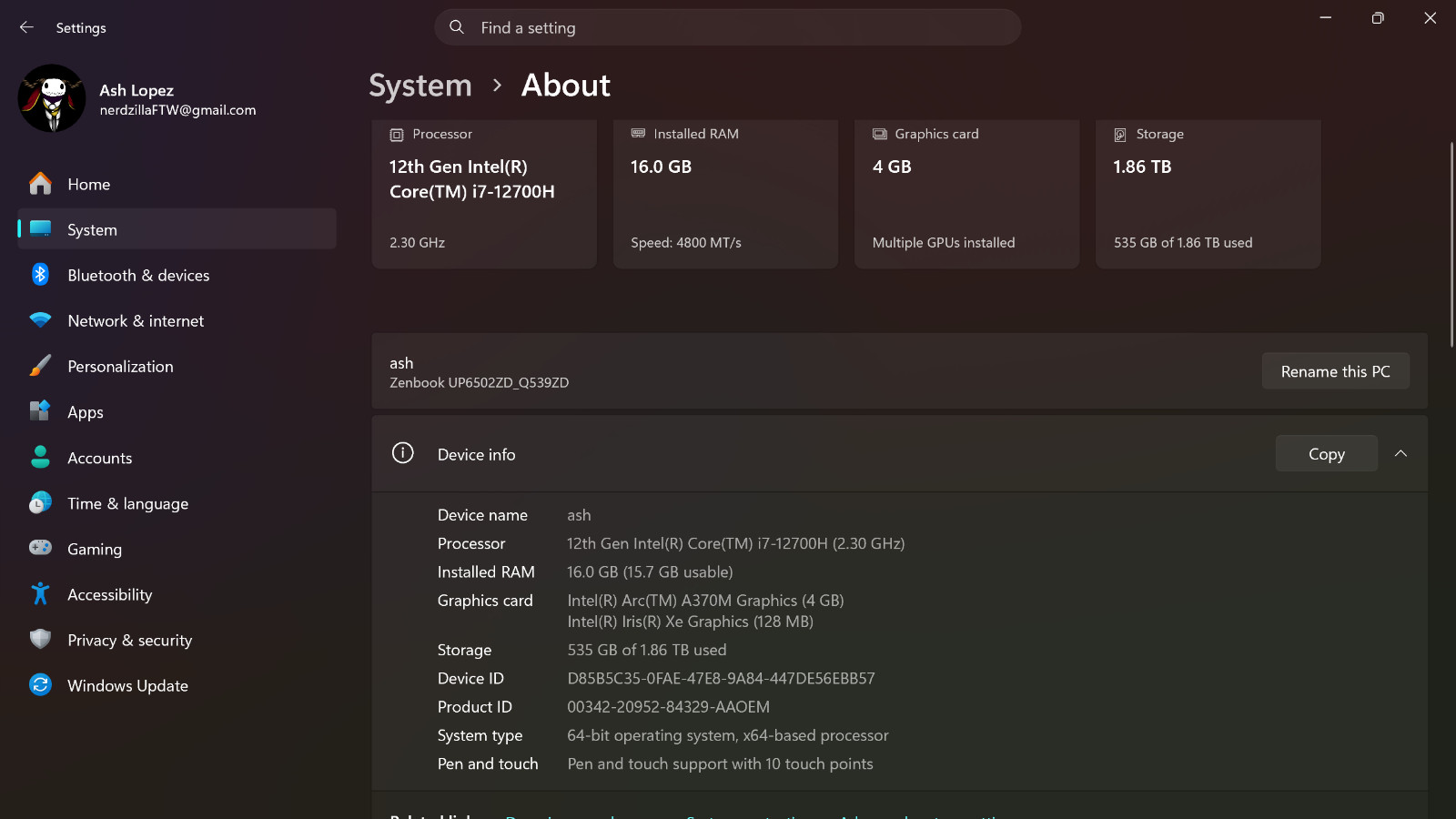The image size is (1456, 819).
Task: Click the Home house icon in sidebar
Action: (40, 184)
